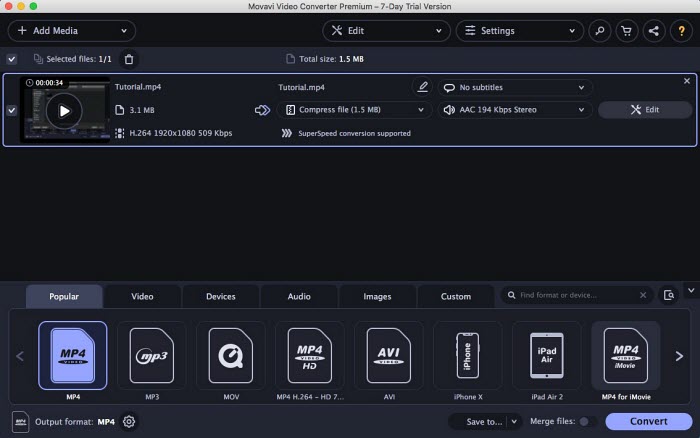700x438 pixels.
Task: Click the convert arrow icon in file row
Action: (x=262, y=110)
